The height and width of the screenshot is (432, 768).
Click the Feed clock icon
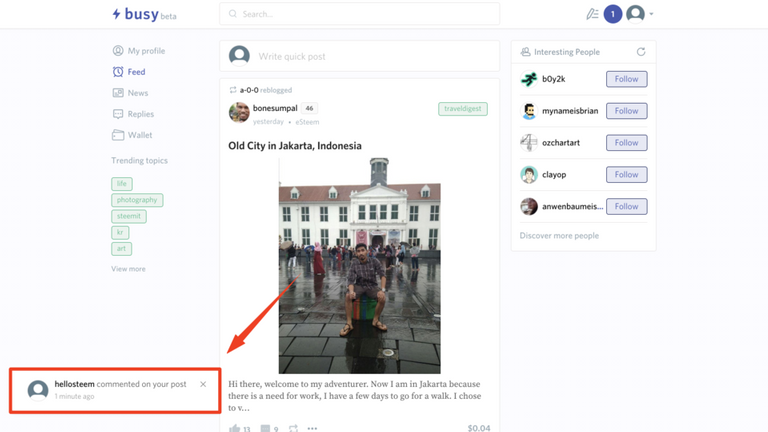[118, 72]
